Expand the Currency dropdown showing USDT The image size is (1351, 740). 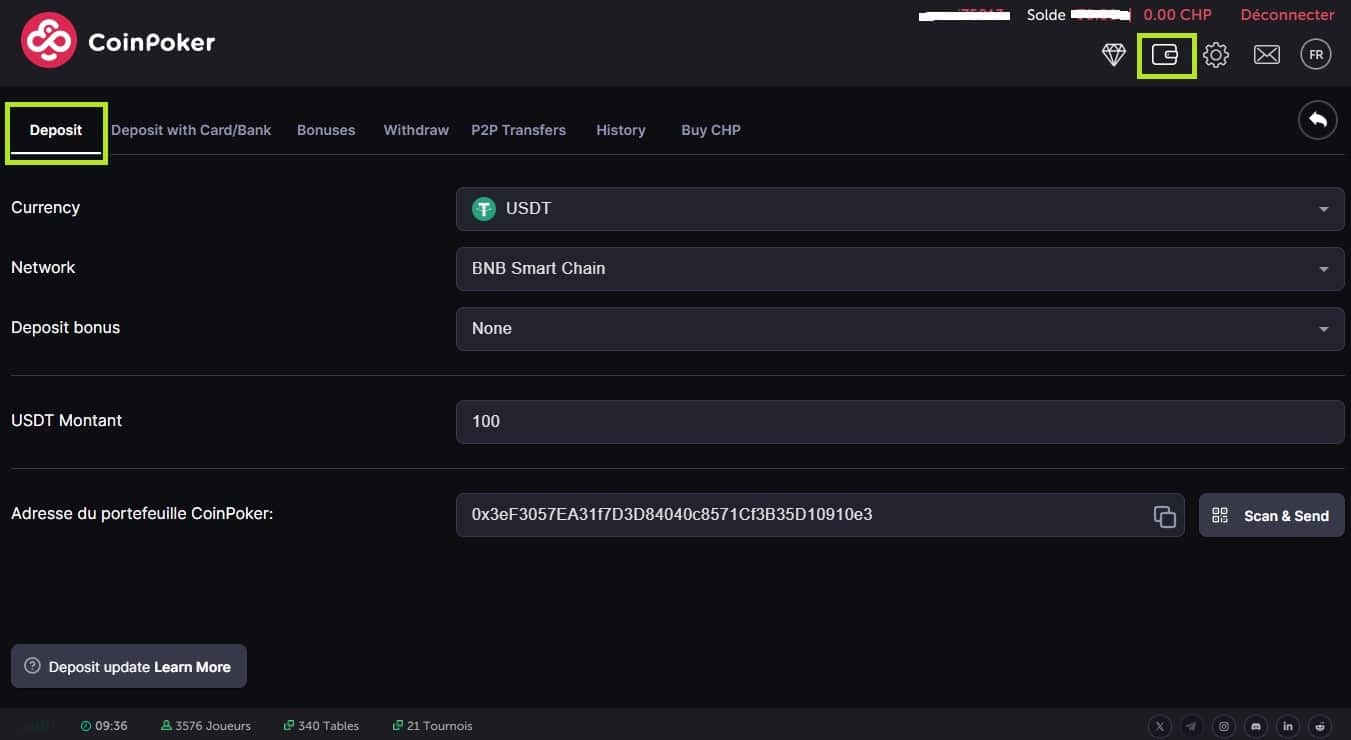(900, 209)
